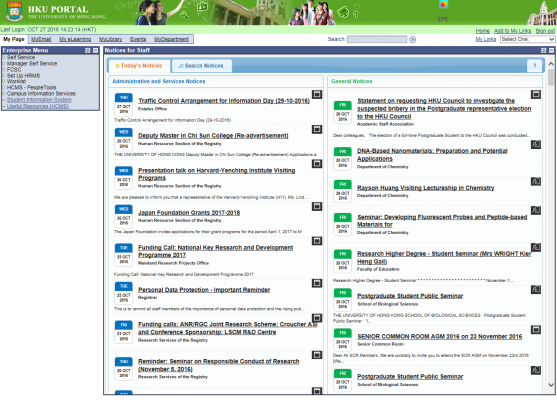Open Useful Resources (HCMS) link
The height and width of the screenshot is (400, 557).
coord(38,106)
